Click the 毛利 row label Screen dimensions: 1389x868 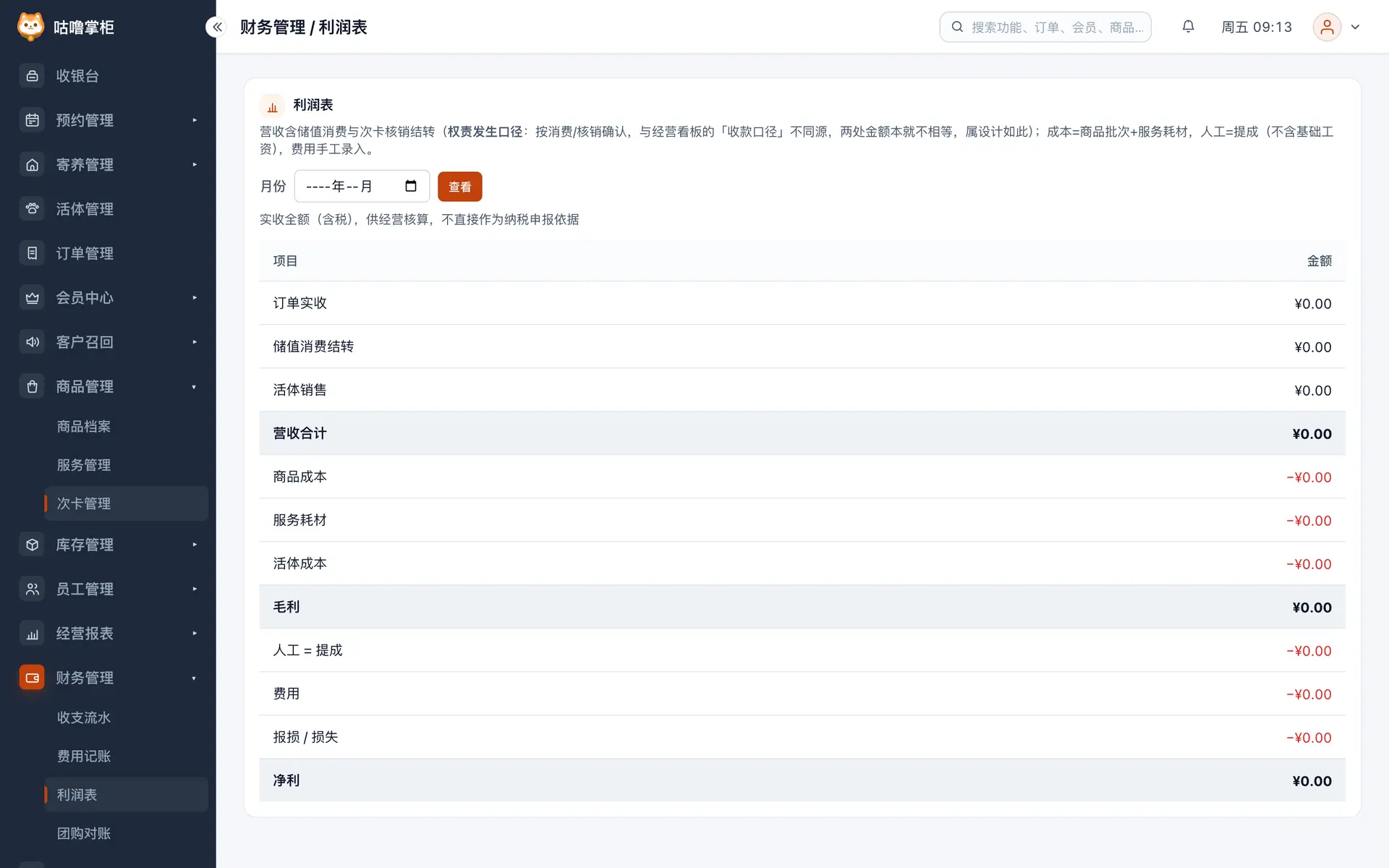tap(286, 607)
